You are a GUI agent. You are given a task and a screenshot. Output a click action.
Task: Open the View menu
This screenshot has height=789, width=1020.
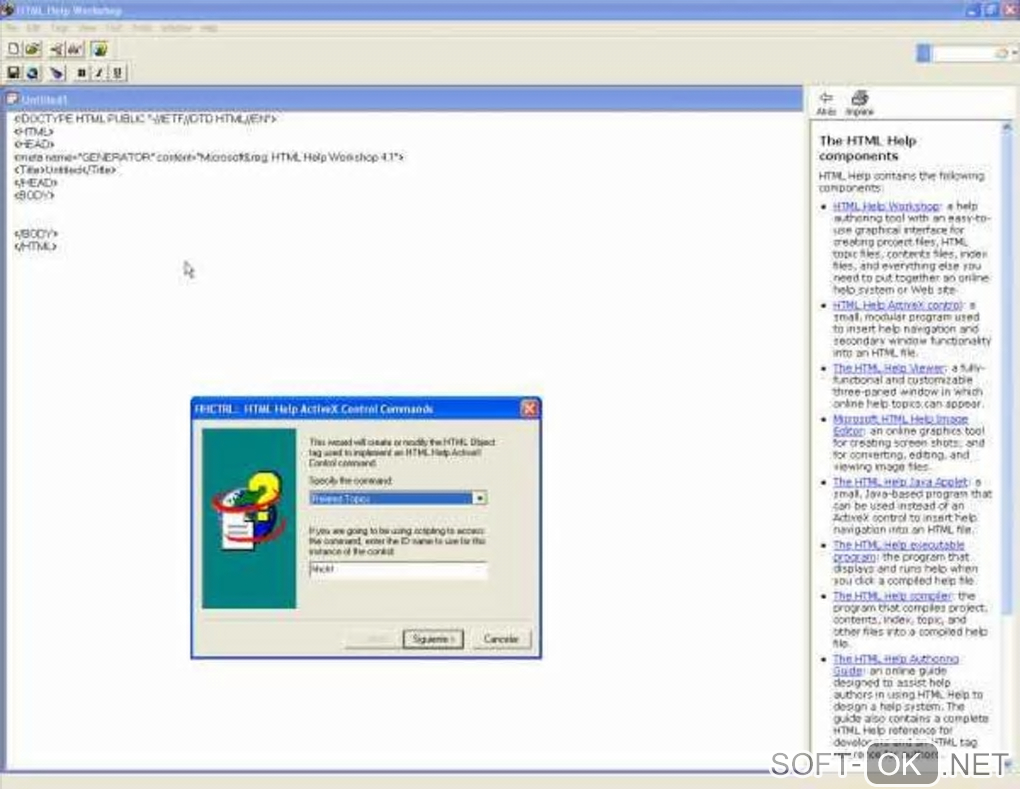click(87, 28)
